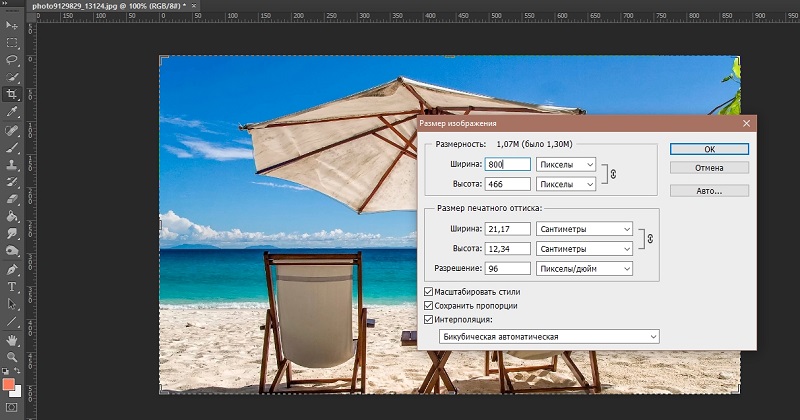This screenshot has width=800, height=420.
Task: Expand the Бикубическая автоматическая interpolation dropdown
Action: [x=549, y=337]
